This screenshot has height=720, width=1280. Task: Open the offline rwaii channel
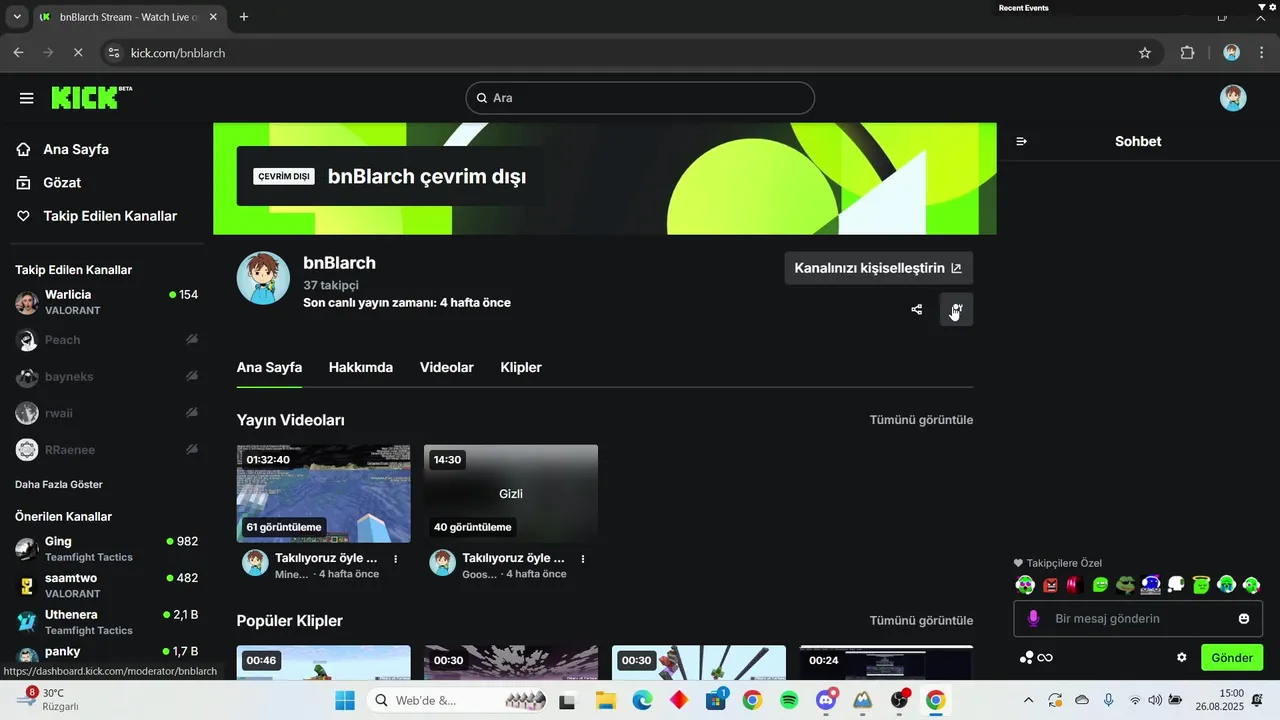pos(106,413)
